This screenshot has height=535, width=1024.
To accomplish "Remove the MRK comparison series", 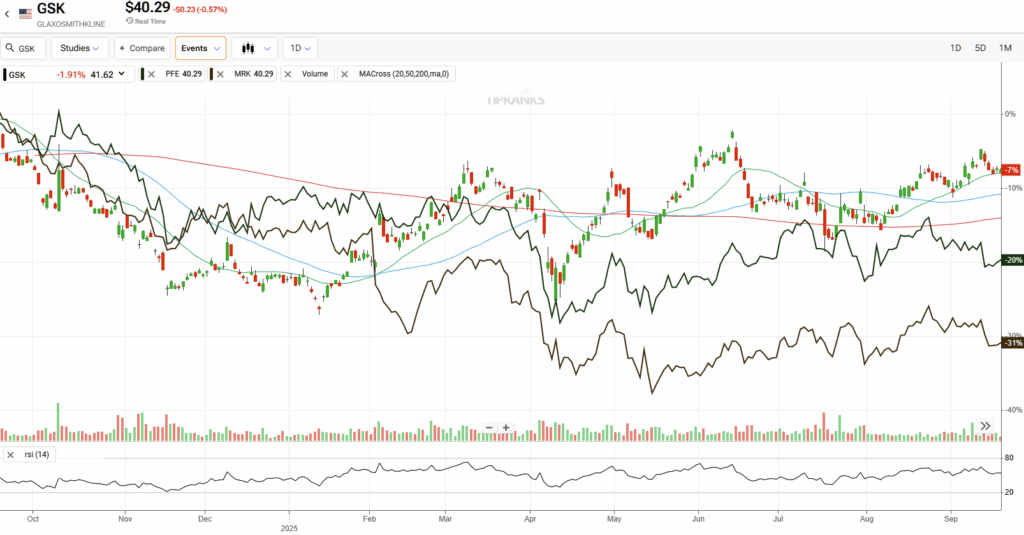I will click(x=220, y=74).
